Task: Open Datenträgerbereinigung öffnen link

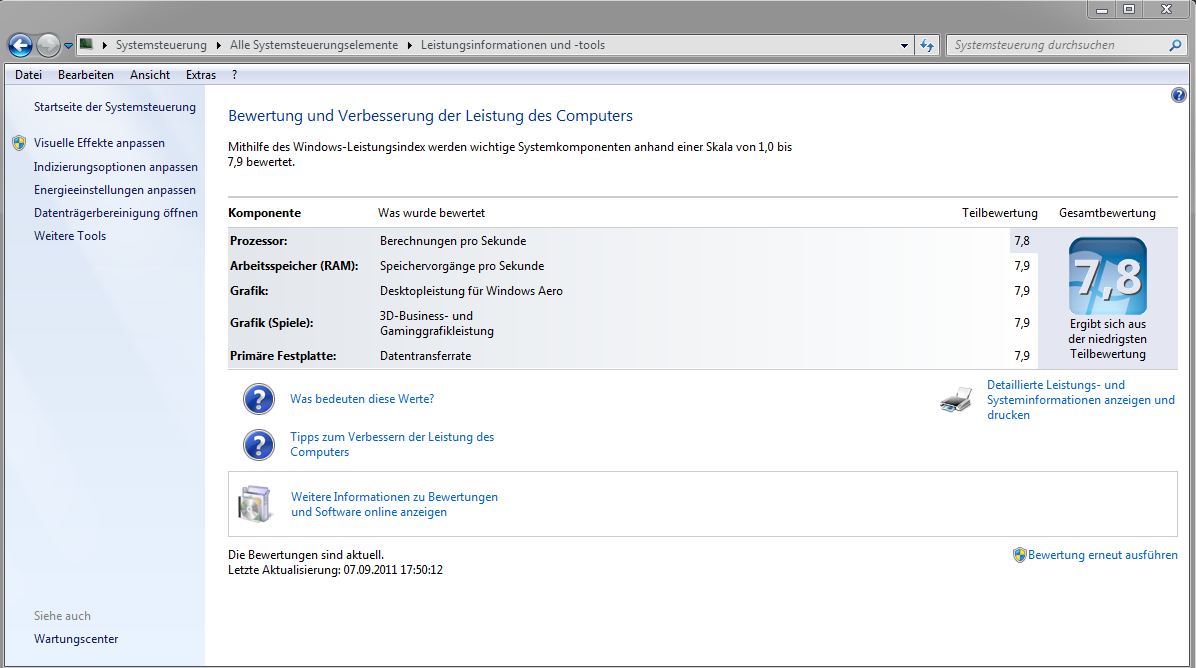Action: (x=115, y=213)
